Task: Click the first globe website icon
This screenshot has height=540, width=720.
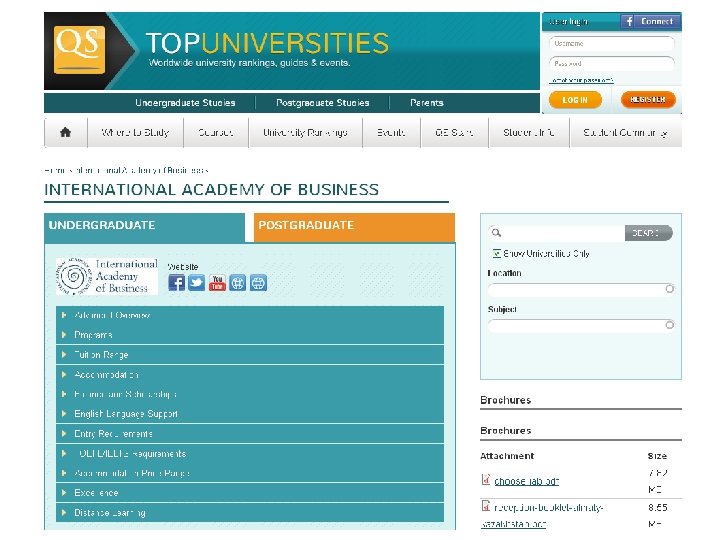Action: tap(237, 282)
